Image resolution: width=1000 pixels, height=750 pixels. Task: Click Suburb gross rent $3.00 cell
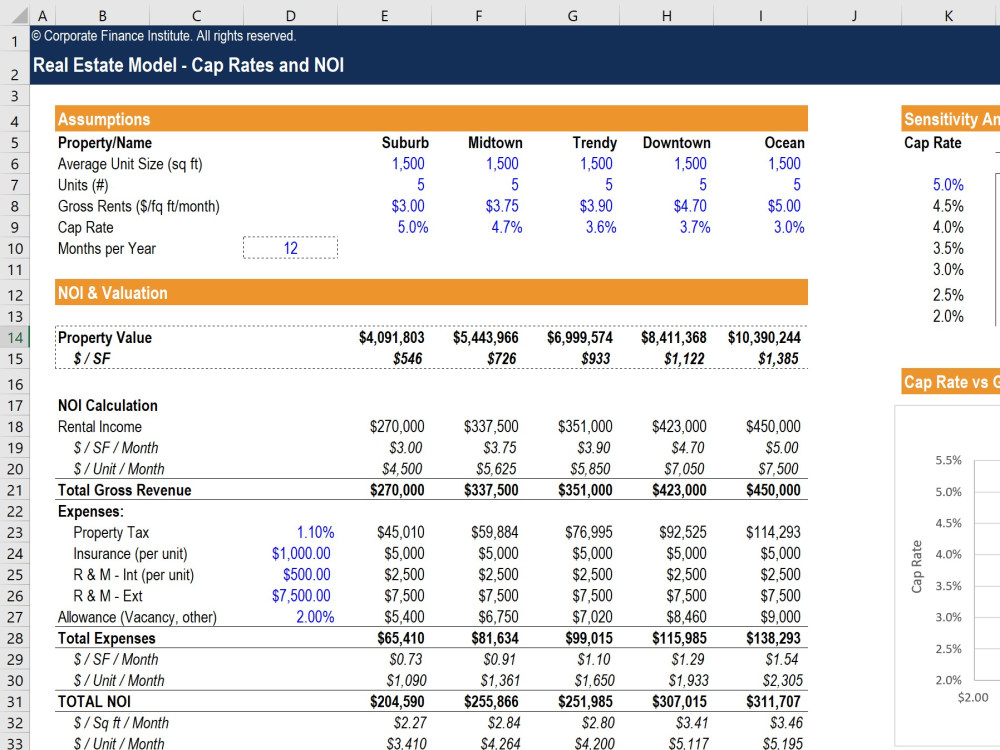[x=408, y=206]
